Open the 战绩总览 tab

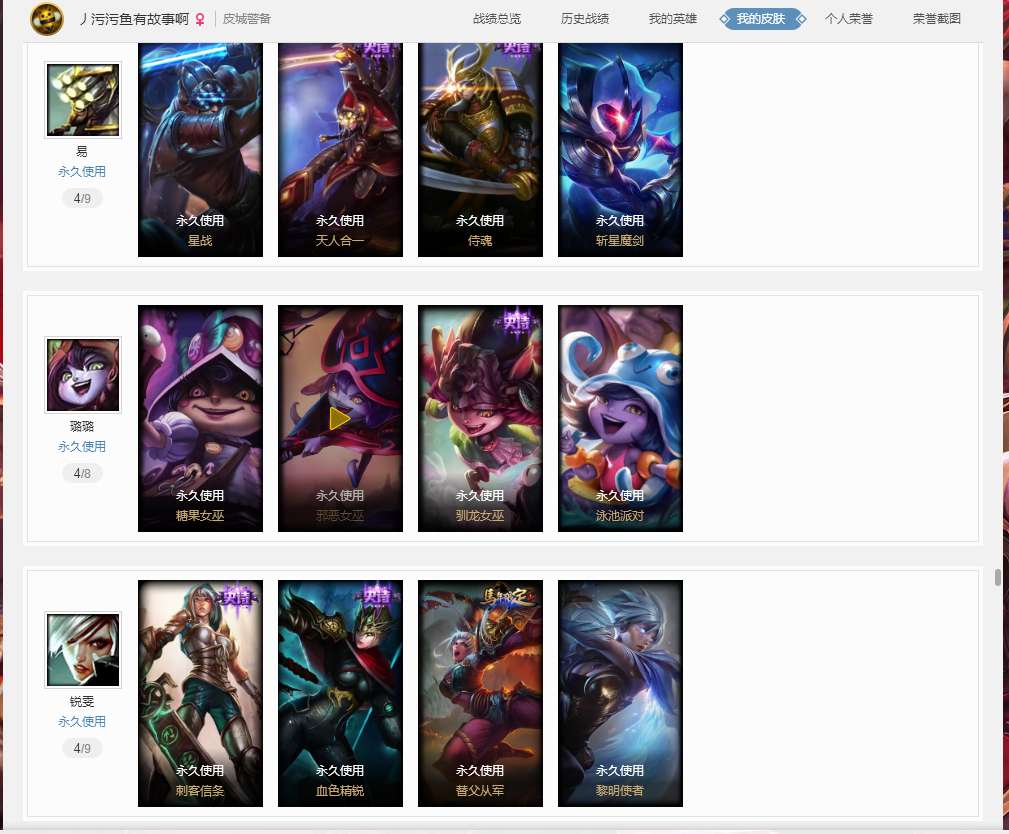pos(497,19)
